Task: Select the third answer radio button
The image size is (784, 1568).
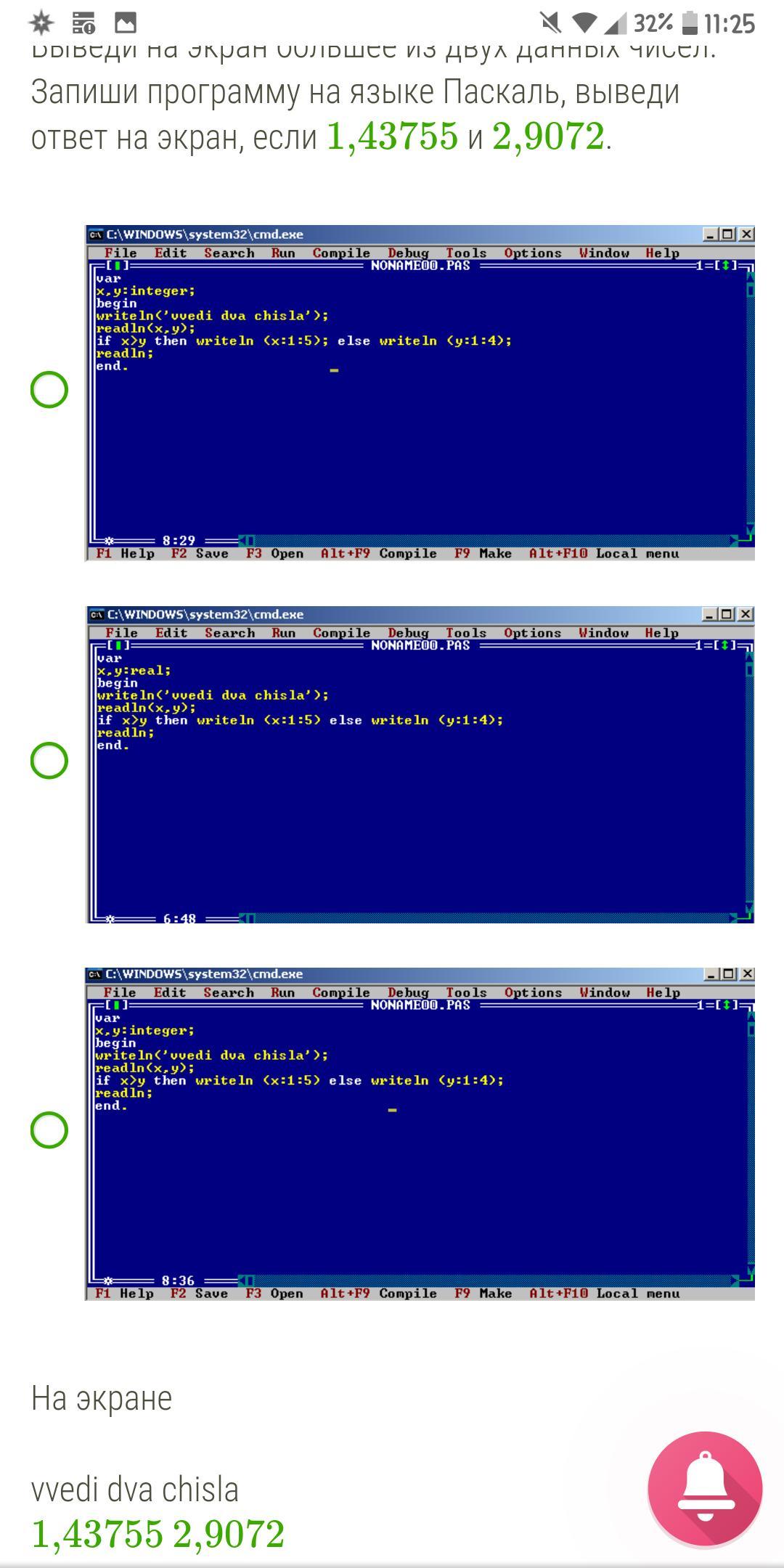Action: point(49,1130)
